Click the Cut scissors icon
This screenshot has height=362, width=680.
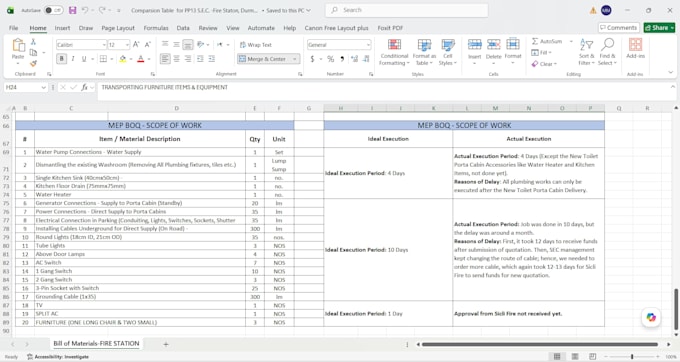[33, 42]
